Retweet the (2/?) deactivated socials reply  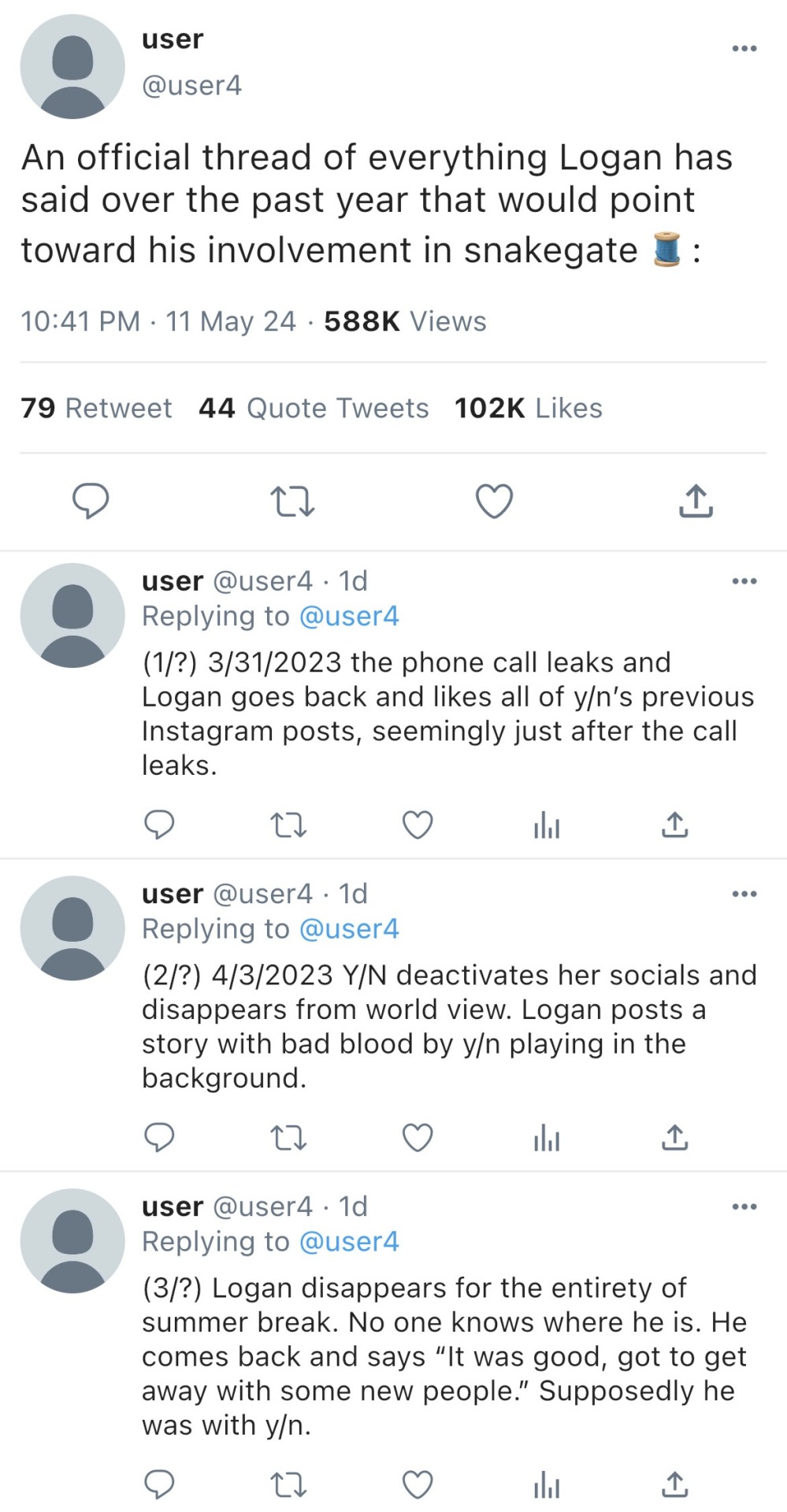(x=288, y=1137)
